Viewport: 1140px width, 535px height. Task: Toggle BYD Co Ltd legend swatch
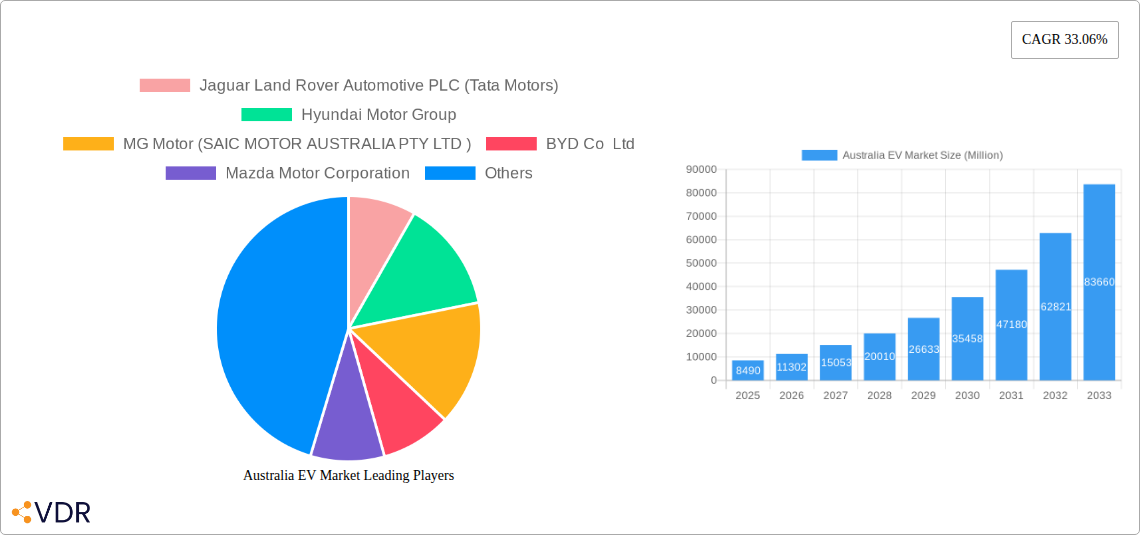point(511,144)
